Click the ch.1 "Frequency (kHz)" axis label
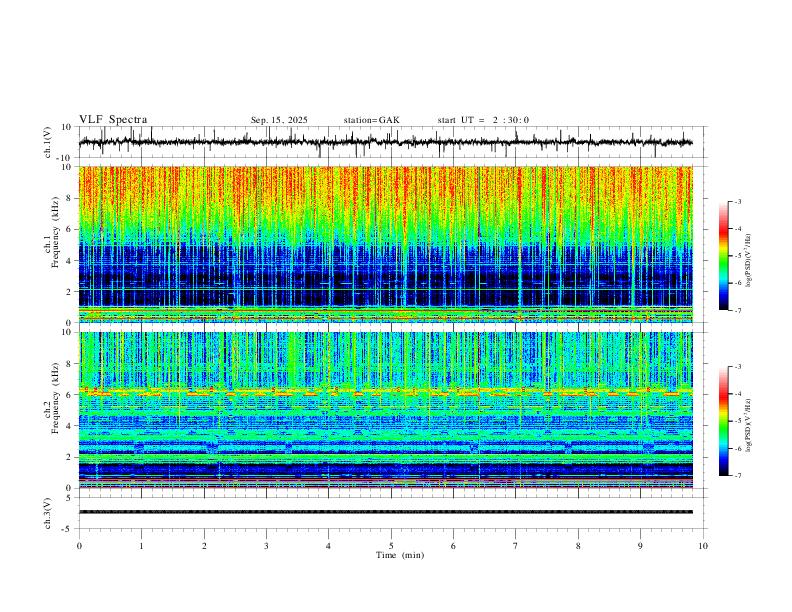Image resolution: width=792 pixels, height=612 pixels. pos(55,232)
